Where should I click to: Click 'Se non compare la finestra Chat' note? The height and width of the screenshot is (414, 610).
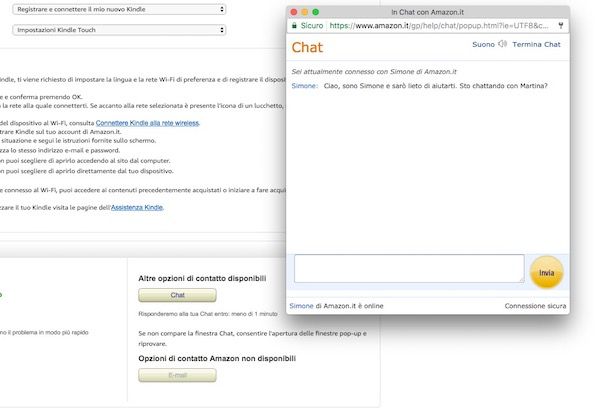tap(252, 338)
